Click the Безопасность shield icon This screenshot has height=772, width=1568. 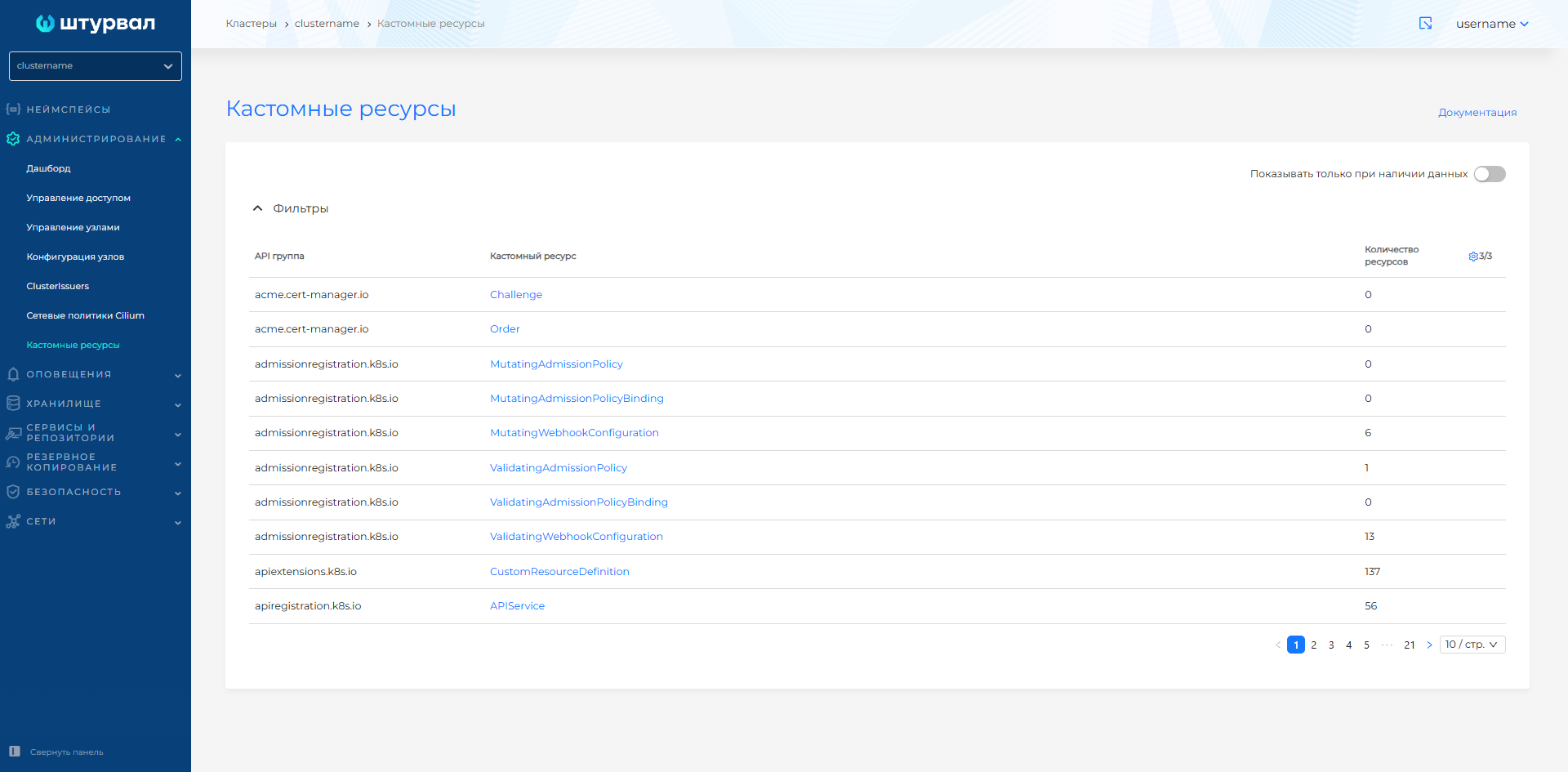[13, 492]
